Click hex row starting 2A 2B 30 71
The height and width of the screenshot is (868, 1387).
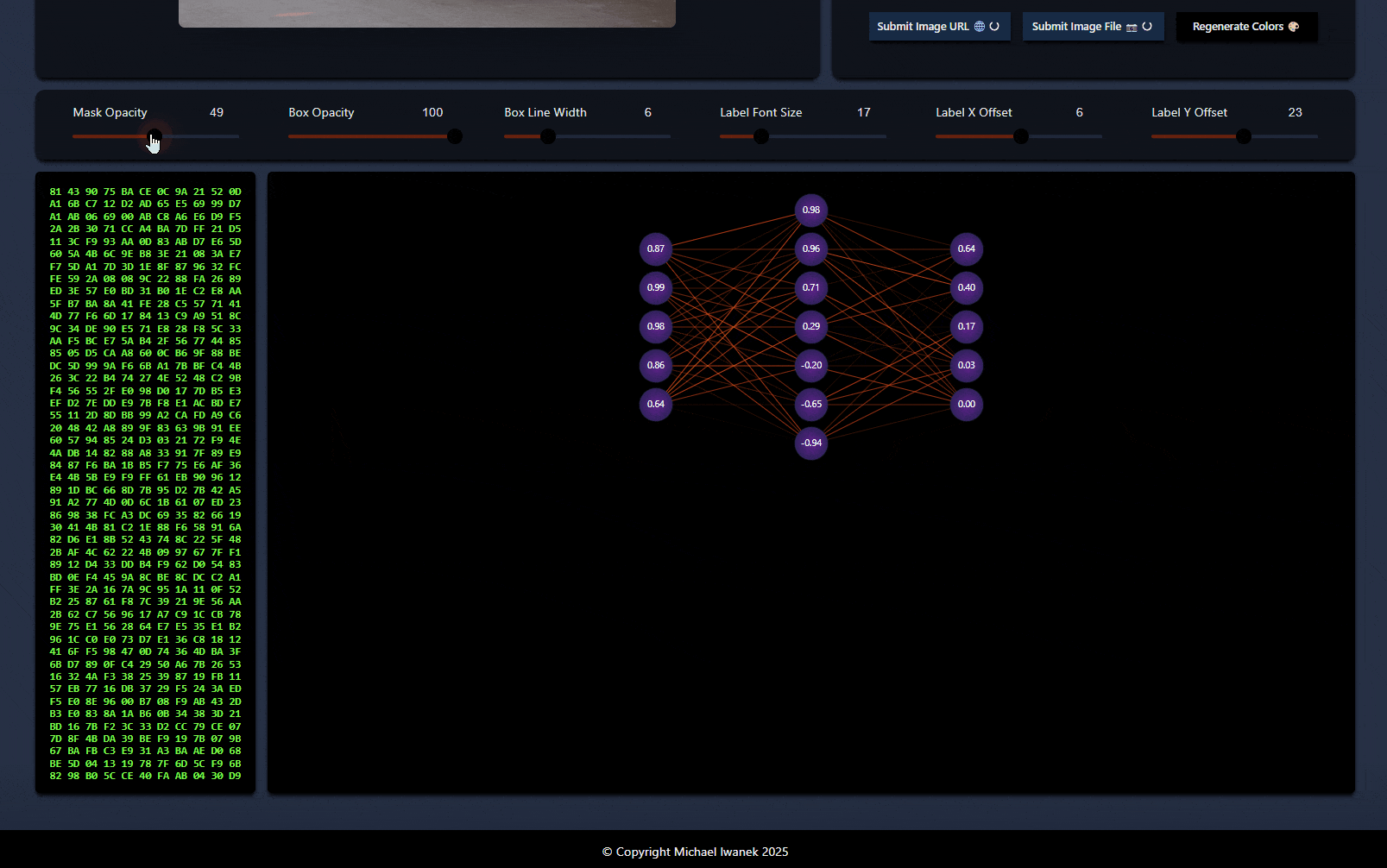pos(145,229)
